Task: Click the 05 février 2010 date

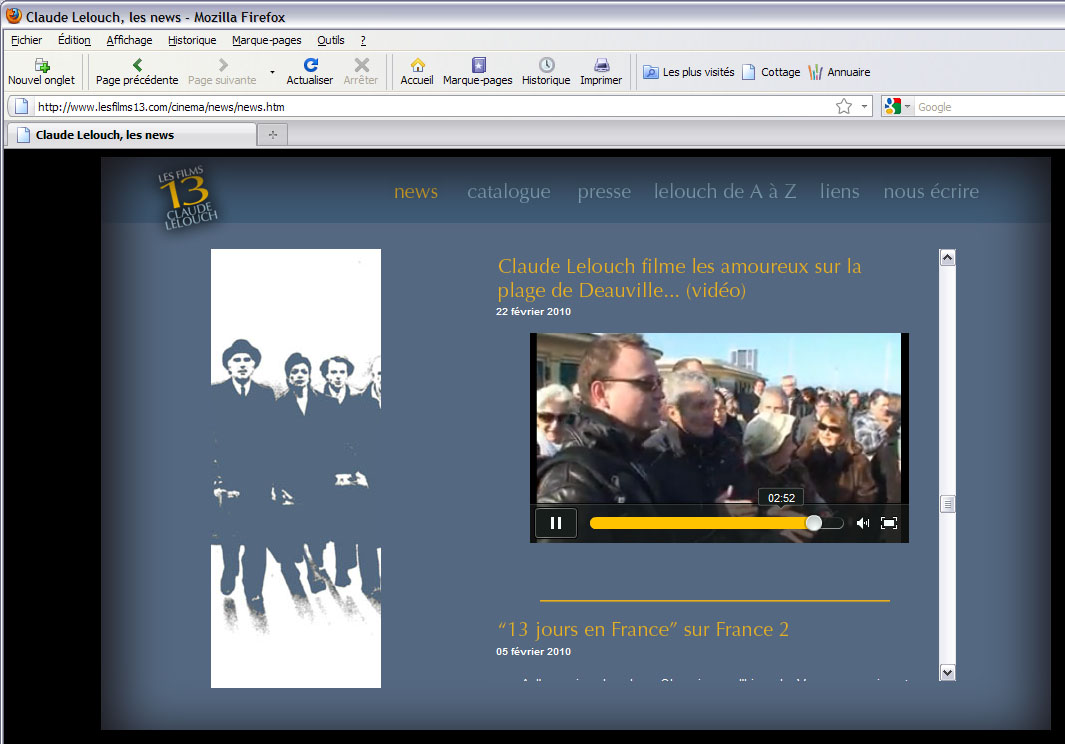Action: (533, 651)
